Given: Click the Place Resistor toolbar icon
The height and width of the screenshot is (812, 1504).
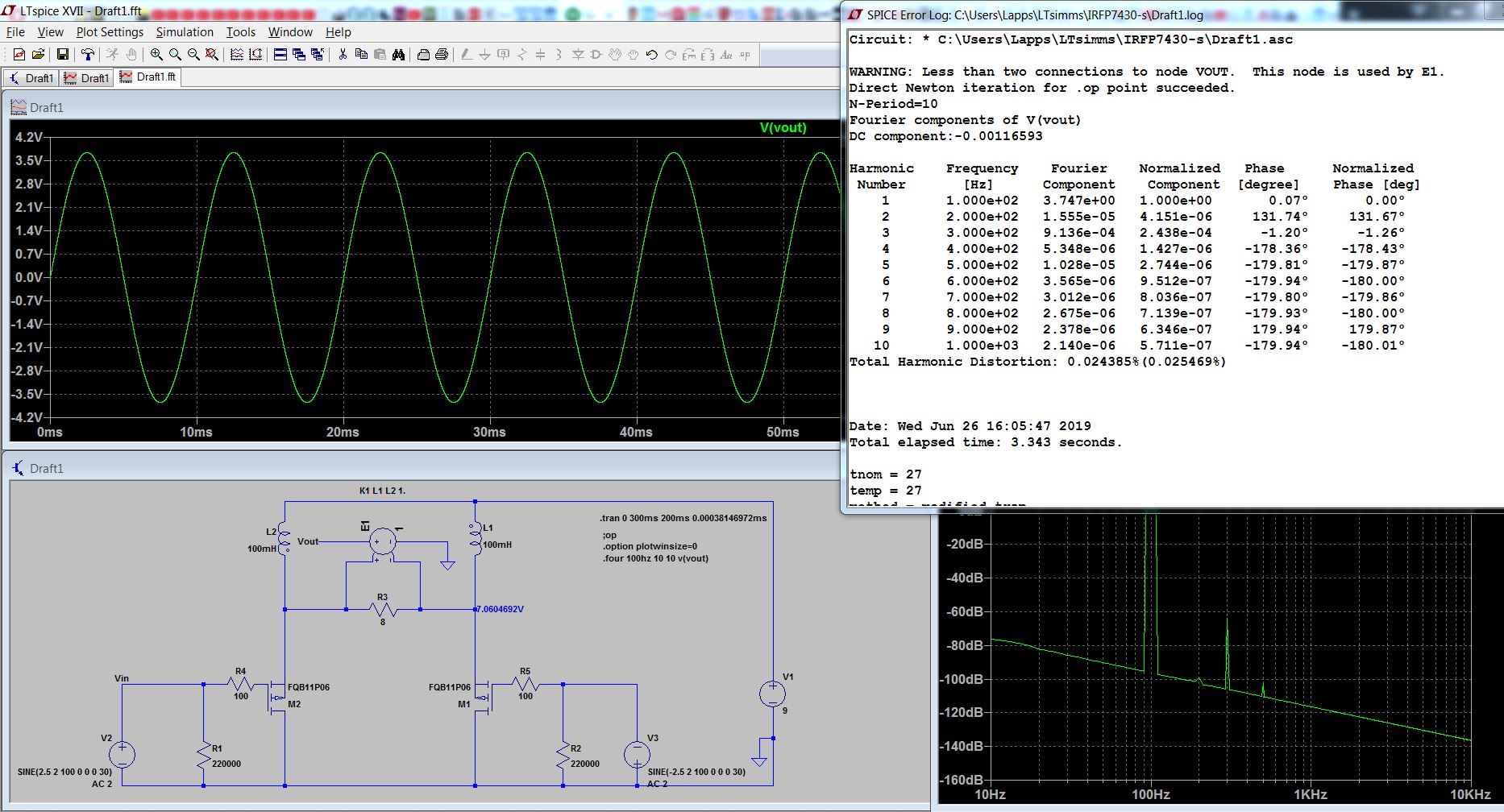Looking at the screenshot, I should click(522, 54).
